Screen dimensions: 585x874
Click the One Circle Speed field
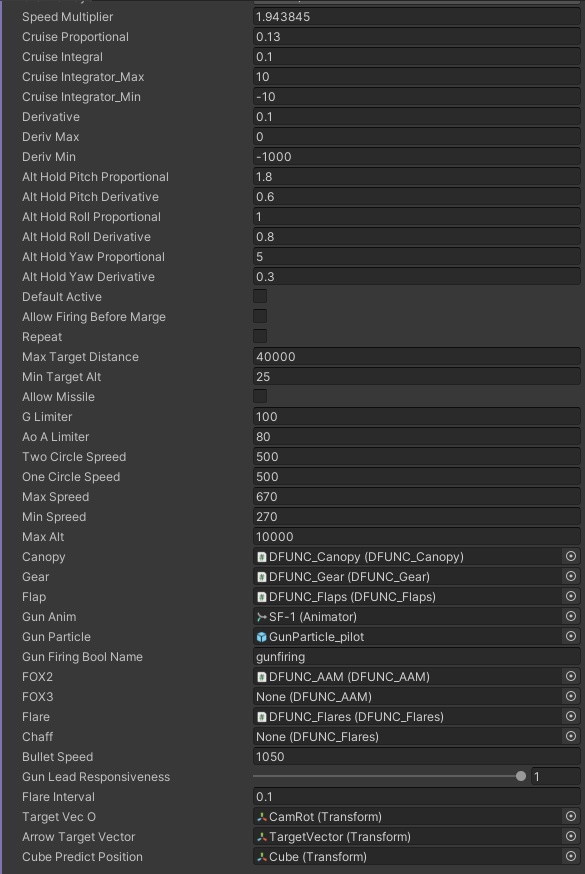point(417,477)
